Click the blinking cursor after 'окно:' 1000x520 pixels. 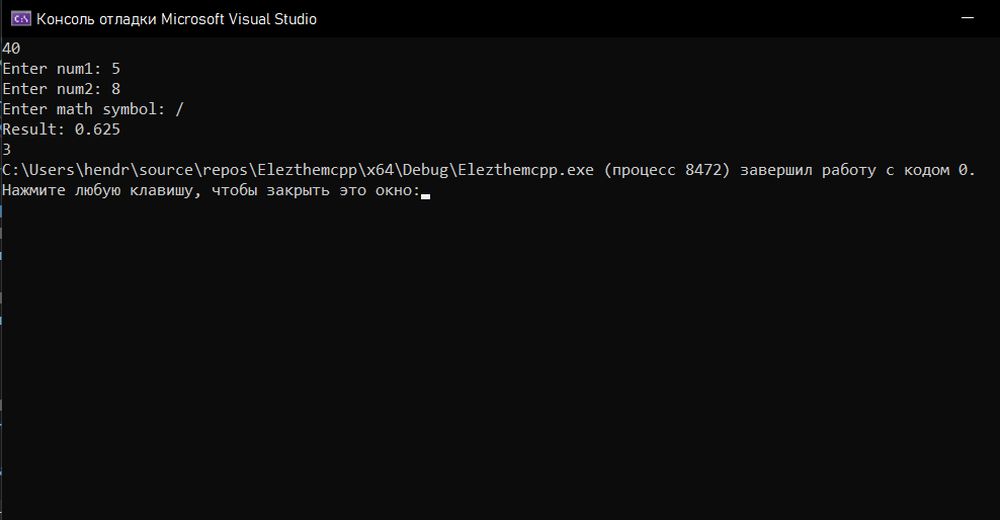(x=426, y=197)
